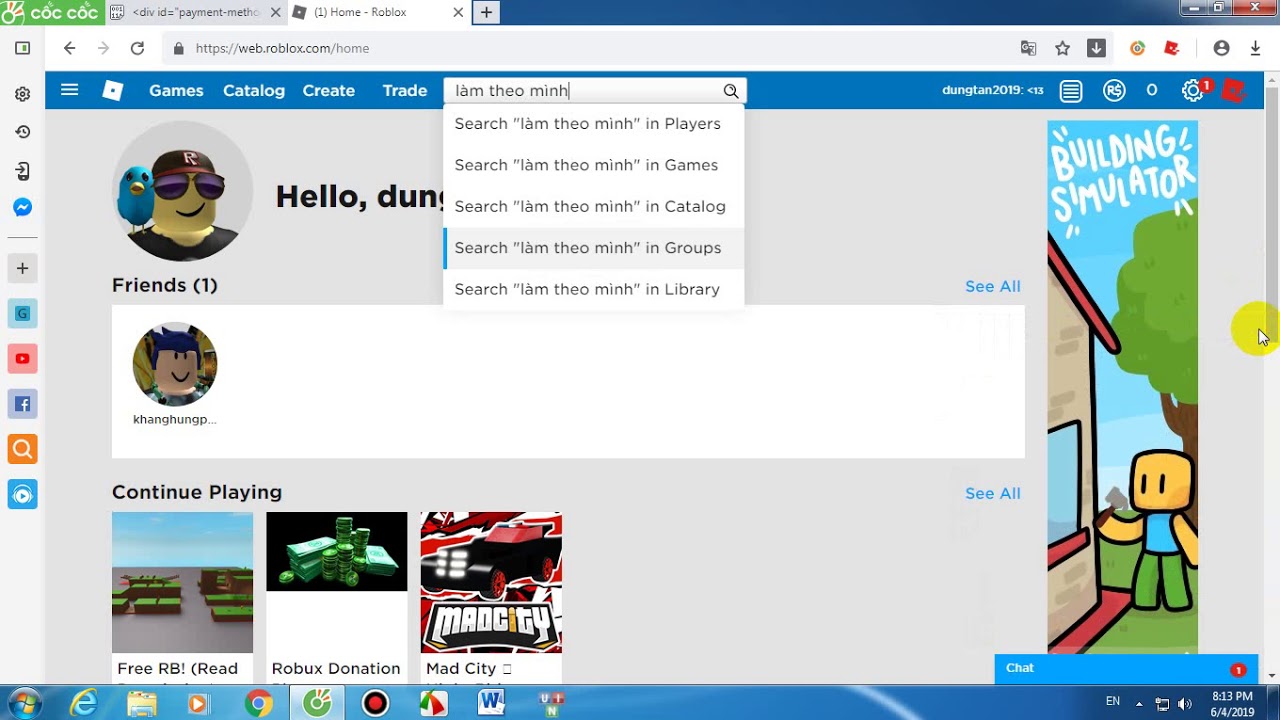
Task: Open the Chat panel
Action: point(1126,668)
